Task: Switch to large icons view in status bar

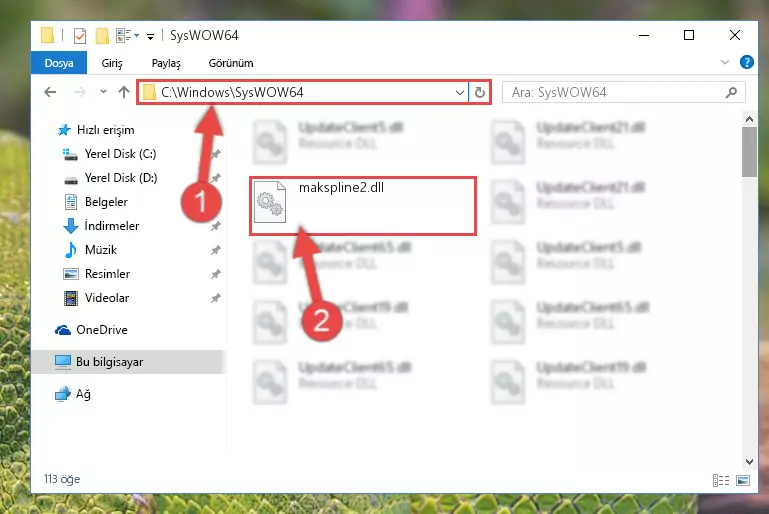Action: coord(743,480)
